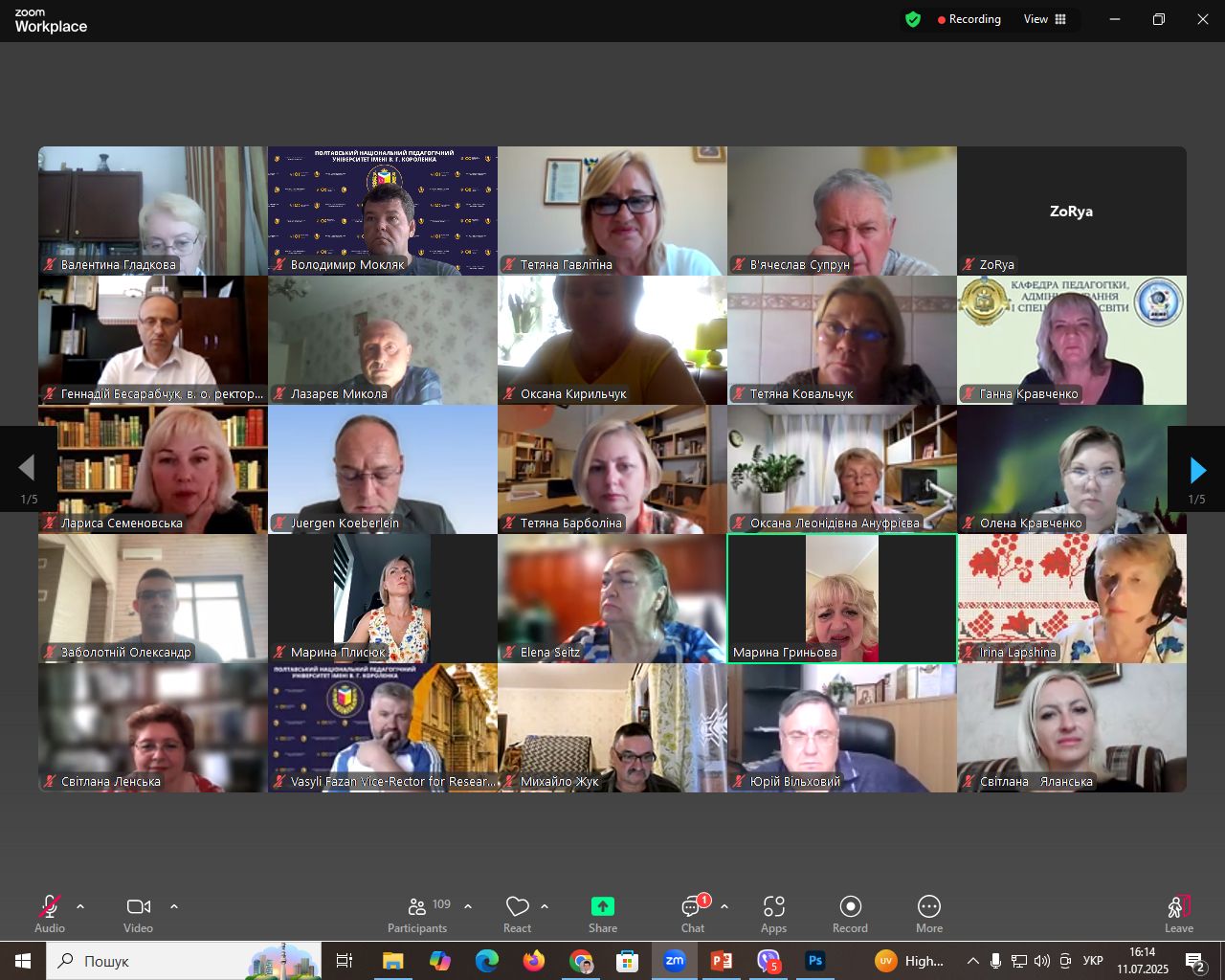Open Task View in the taskbar
Image resolution: width=1225 pixels, height=980 pixels.
click(x=345, y=961)
